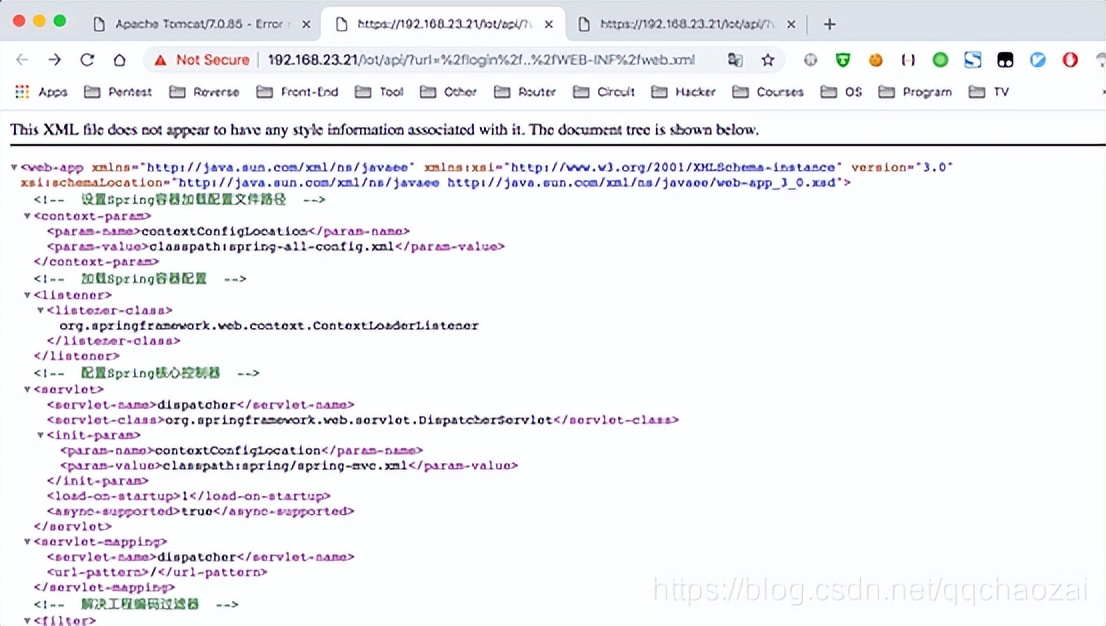Click the url-pattern slash line
1106x626 pixels.
pos(157,572)
